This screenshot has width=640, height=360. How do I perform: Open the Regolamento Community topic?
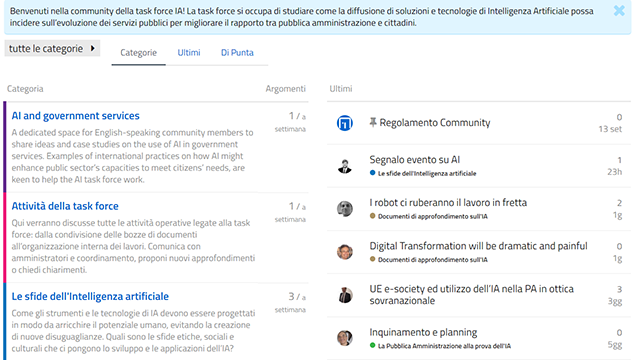tap(435, 122)
